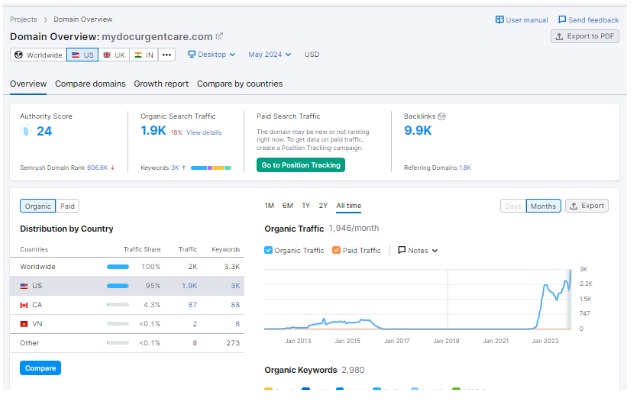Open the external link icon beside mydocurgentcare.com
The image size is (632, 400).
[219, 36]
